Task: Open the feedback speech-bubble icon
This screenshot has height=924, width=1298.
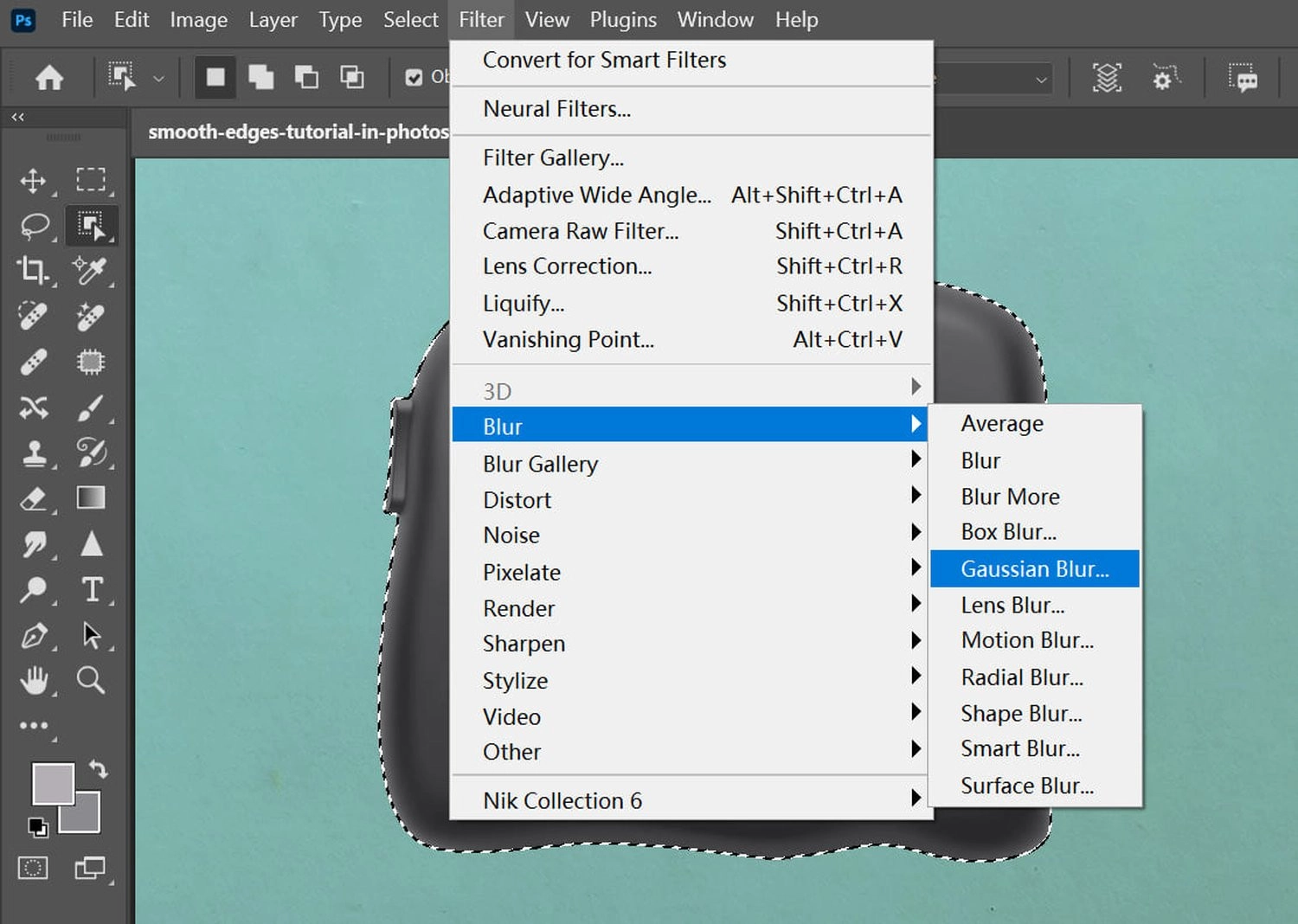Action: point(1243,78)
